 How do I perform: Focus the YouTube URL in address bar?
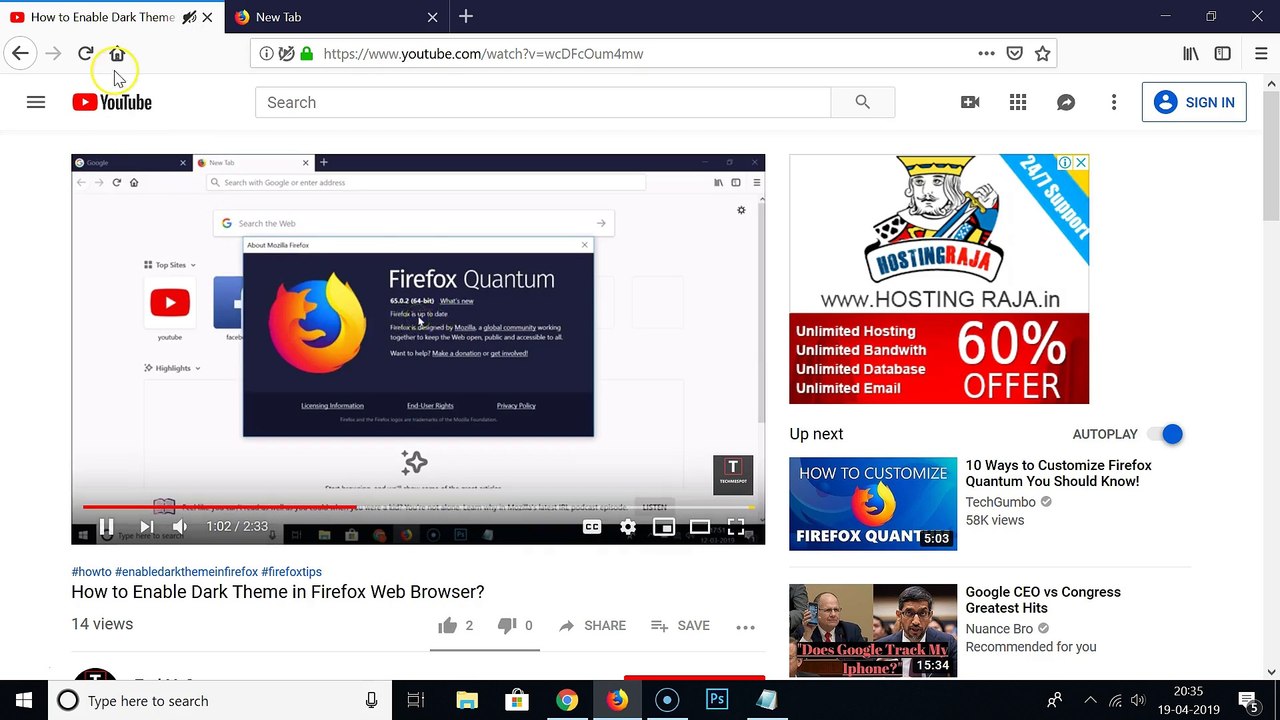tap(483, 54)
